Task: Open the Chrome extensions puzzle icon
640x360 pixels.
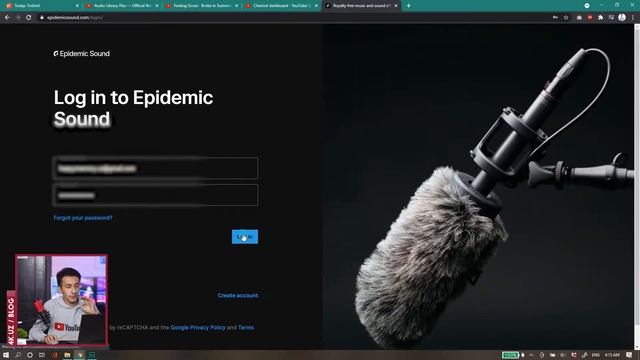Action: pyautogui.click(x=600, y=18)
